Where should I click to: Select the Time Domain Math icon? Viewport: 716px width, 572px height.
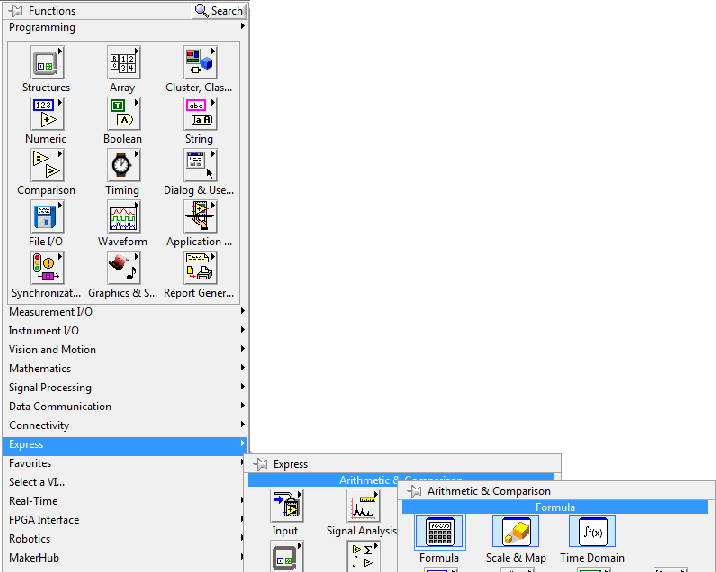(593, 531)
